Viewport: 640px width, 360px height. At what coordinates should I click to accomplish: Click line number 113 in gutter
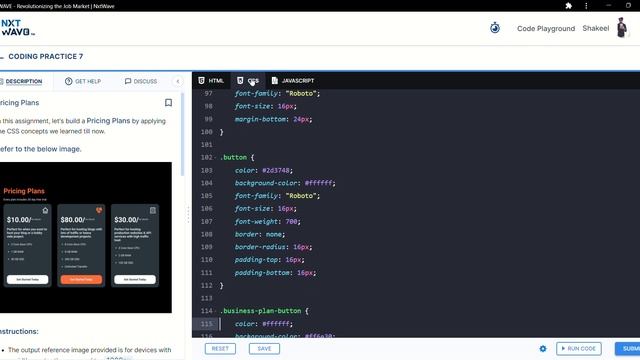point(207,298)
